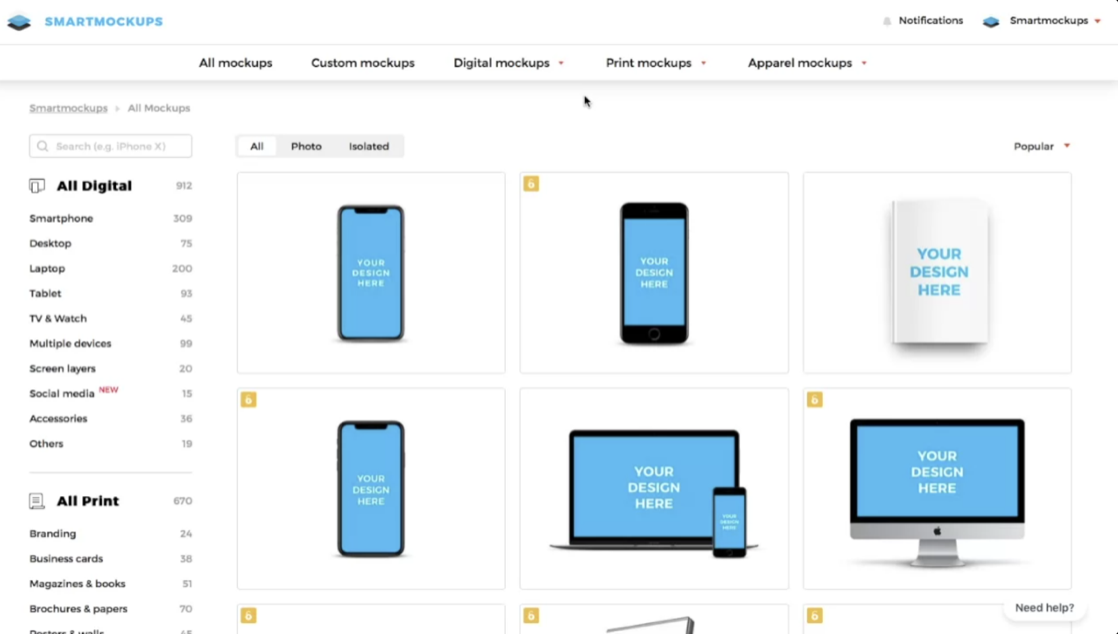Open the book cover mockup thumbnail

937,272
